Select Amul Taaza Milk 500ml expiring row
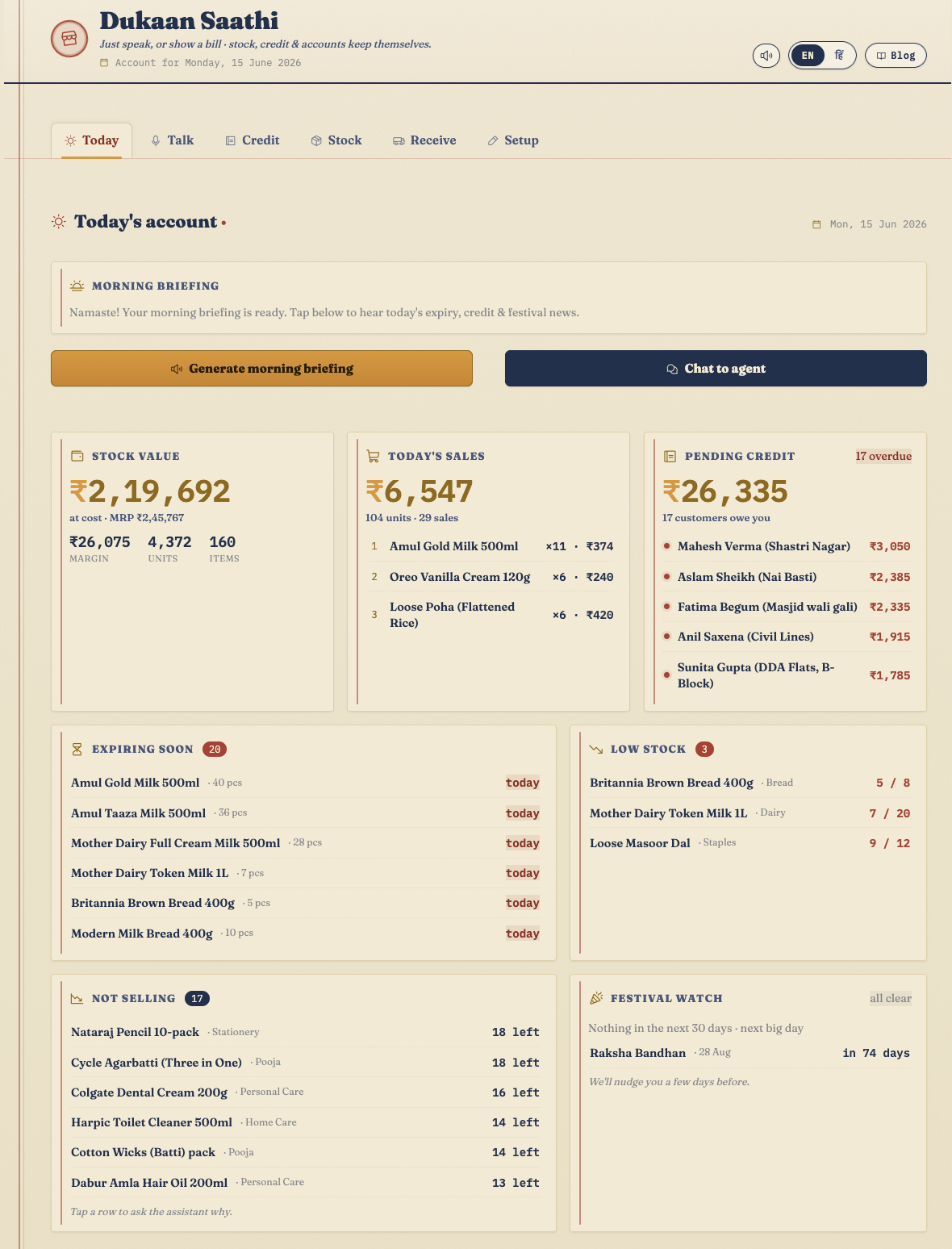Viewport: 952px width, 1249px height. (305, 813)
